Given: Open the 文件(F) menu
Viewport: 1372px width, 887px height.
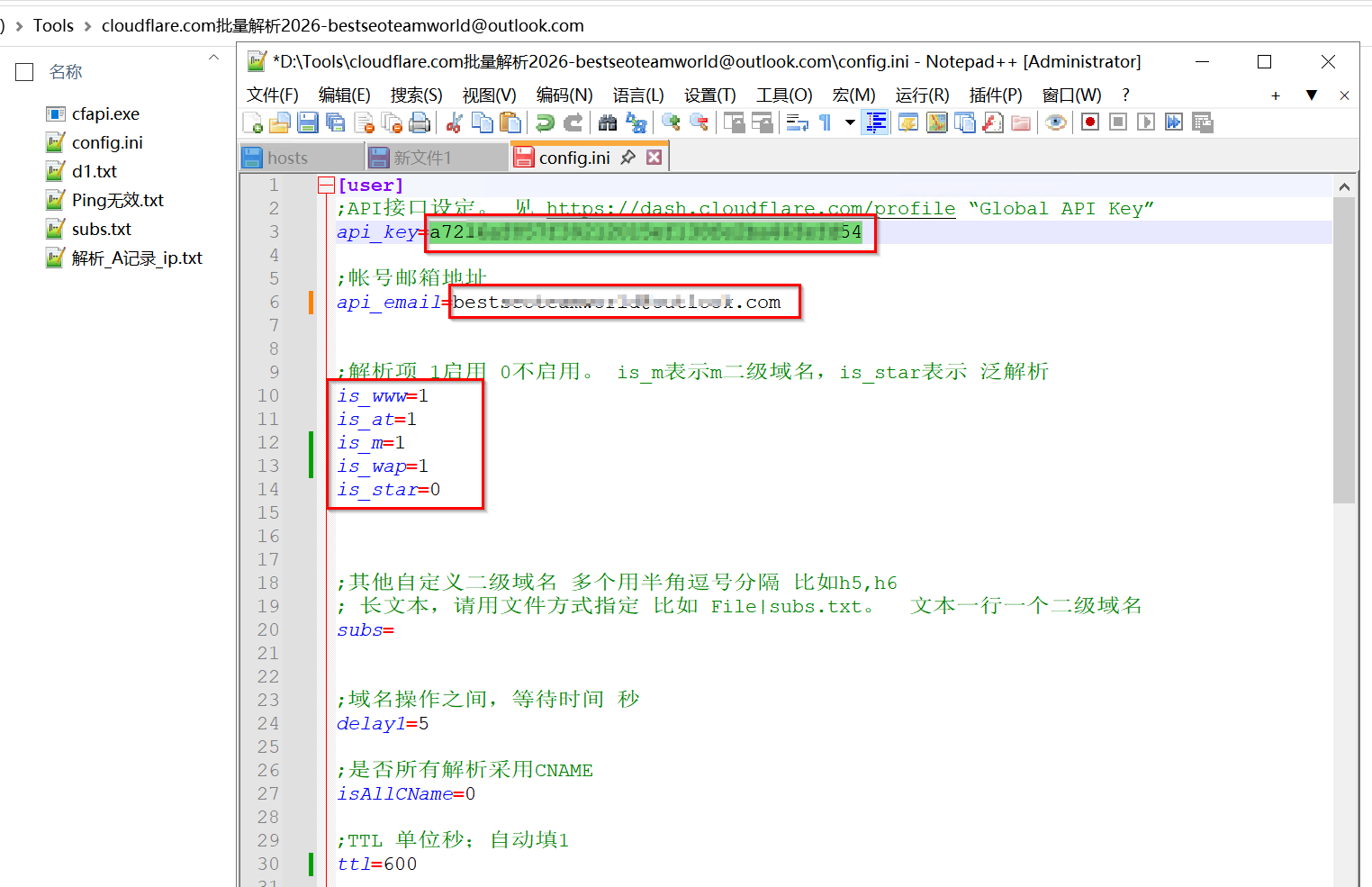Looking at the screenshot, I should point(272,95).
